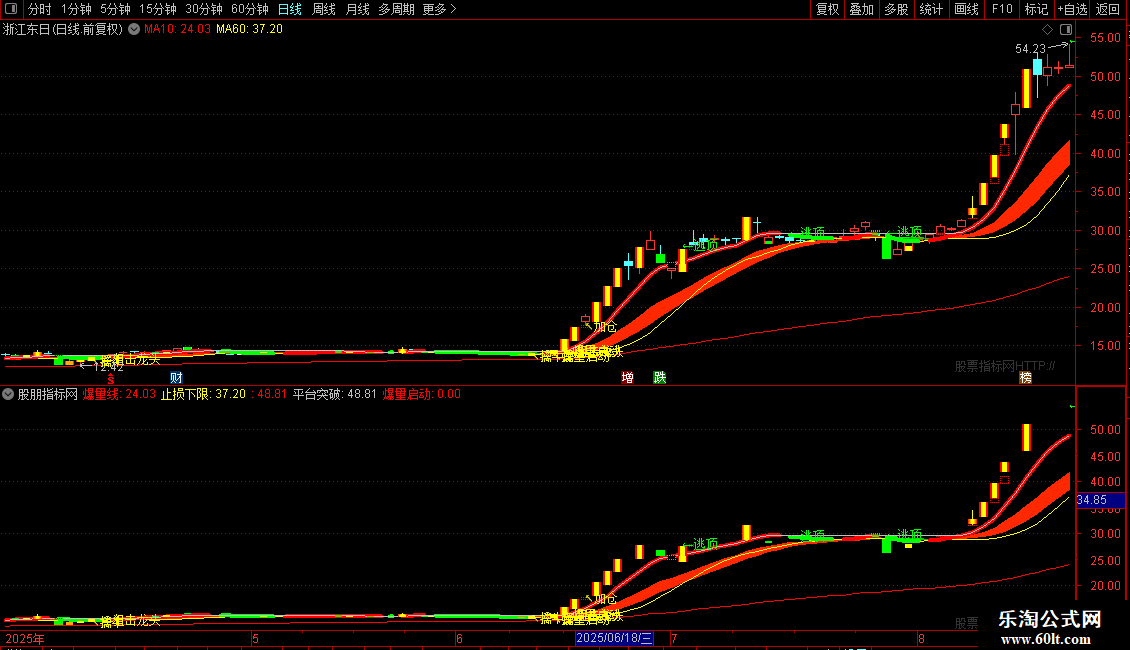Click the 爆里启动: 0.00 value label
The image size is (1130, 650).
tap(422, 394)
